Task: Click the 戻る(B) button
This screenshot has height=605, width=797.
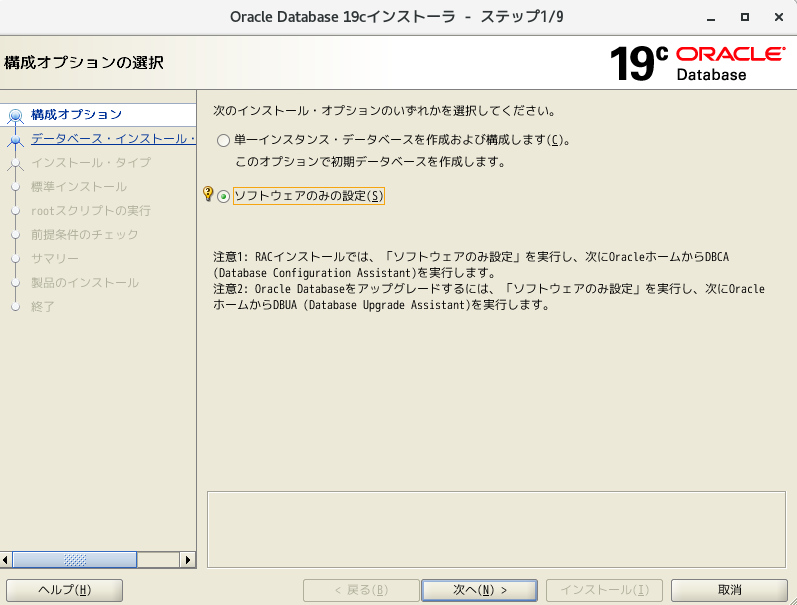Action: click(x=361, y=590)
